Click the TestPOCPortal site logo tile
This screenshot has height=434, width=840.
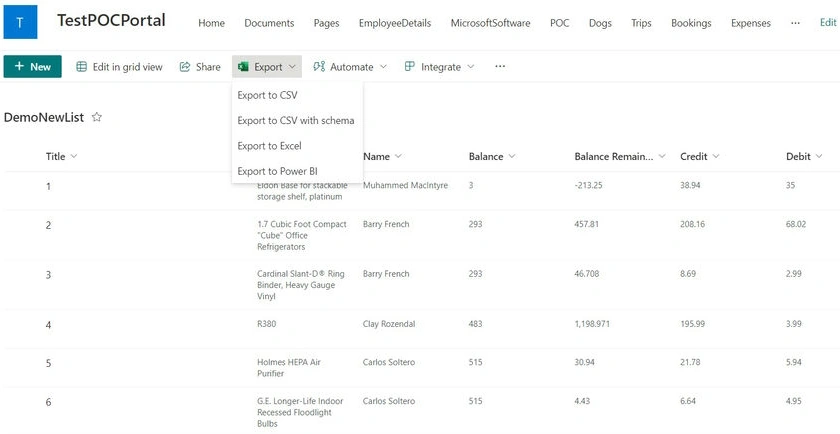click(x=20, y=22)
